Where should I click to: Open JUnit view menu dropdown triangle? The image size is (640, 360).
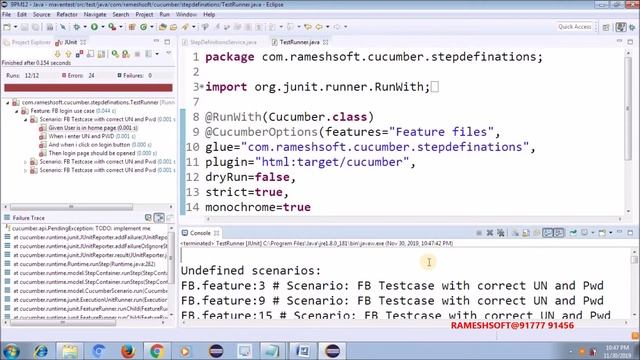[x=168, y=53]
